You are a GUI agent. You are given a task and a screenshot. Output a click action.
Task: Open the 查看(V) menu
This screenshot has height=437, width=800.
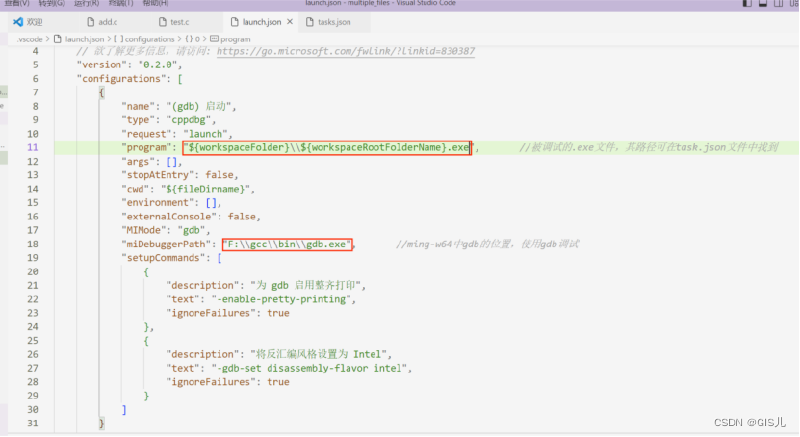tap(17, 3)
